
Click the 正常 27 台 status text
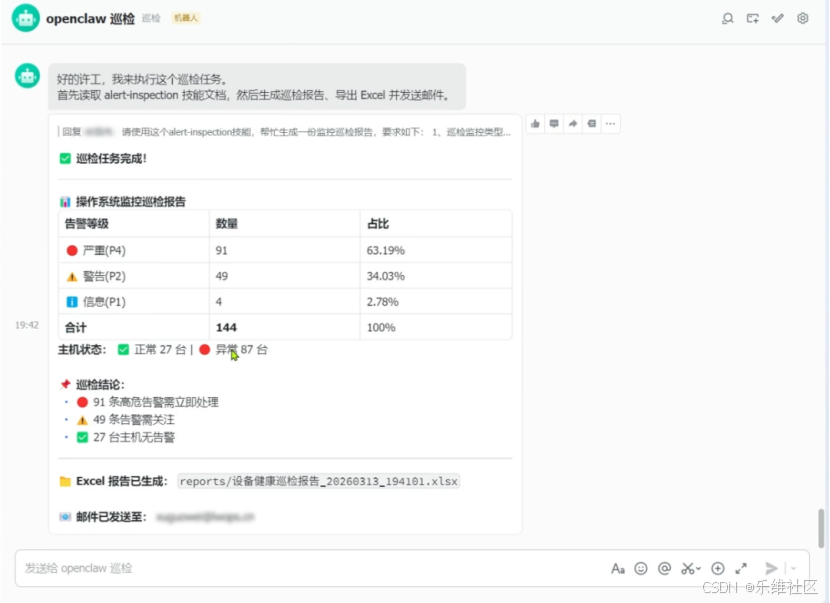(x=160, y=349)
